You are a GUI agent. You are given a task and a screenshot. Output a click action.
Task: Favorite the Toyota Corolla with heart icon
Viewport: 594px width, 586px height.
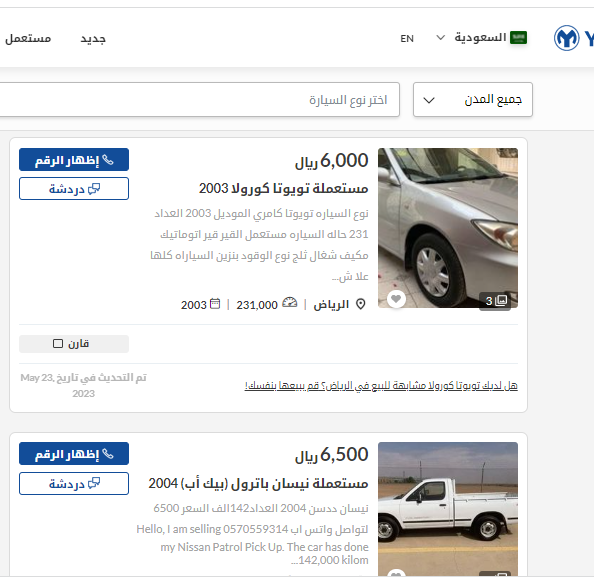point(396,299)
